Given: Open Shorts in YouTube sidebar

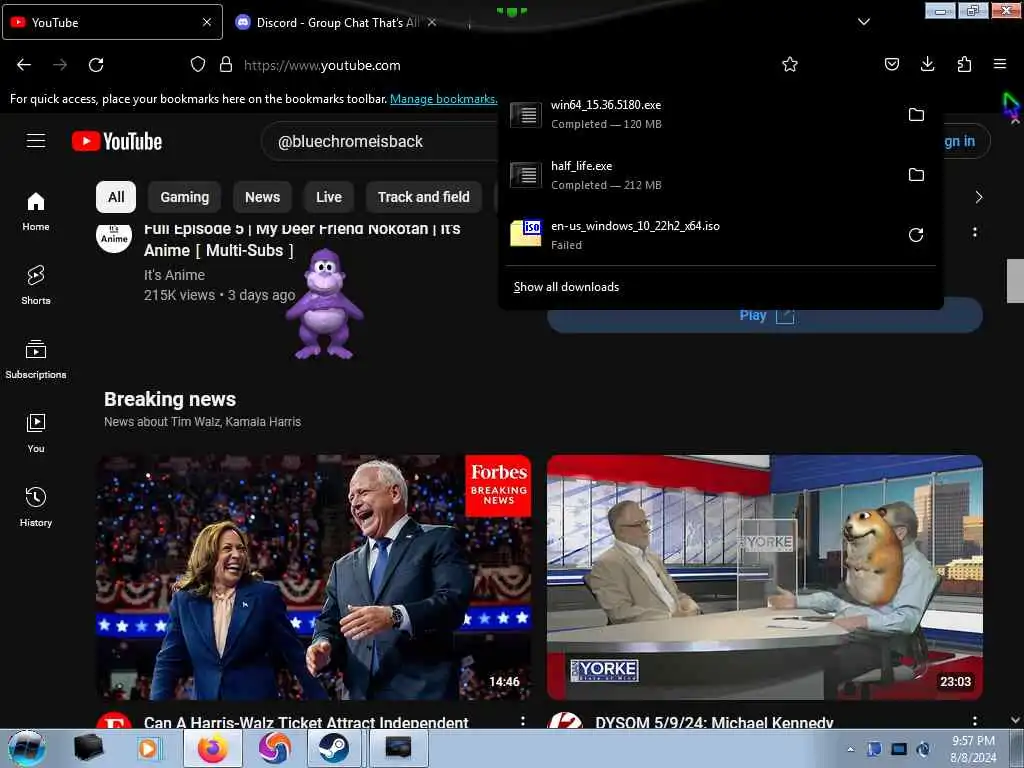Looking at the screenshot, I should point(36,285).
